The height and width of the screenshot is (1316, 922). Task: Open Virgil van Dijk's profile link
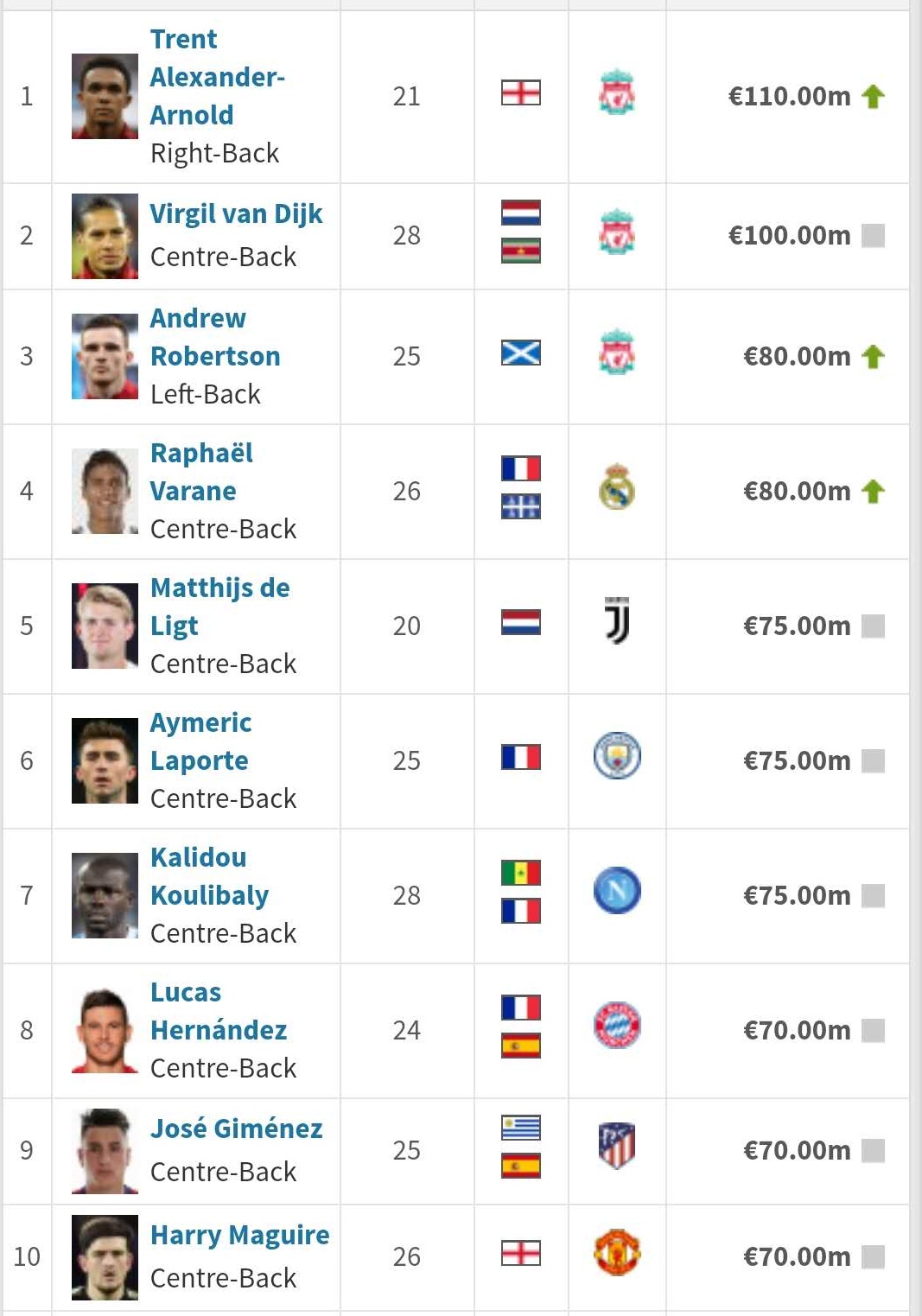(236, 214)
